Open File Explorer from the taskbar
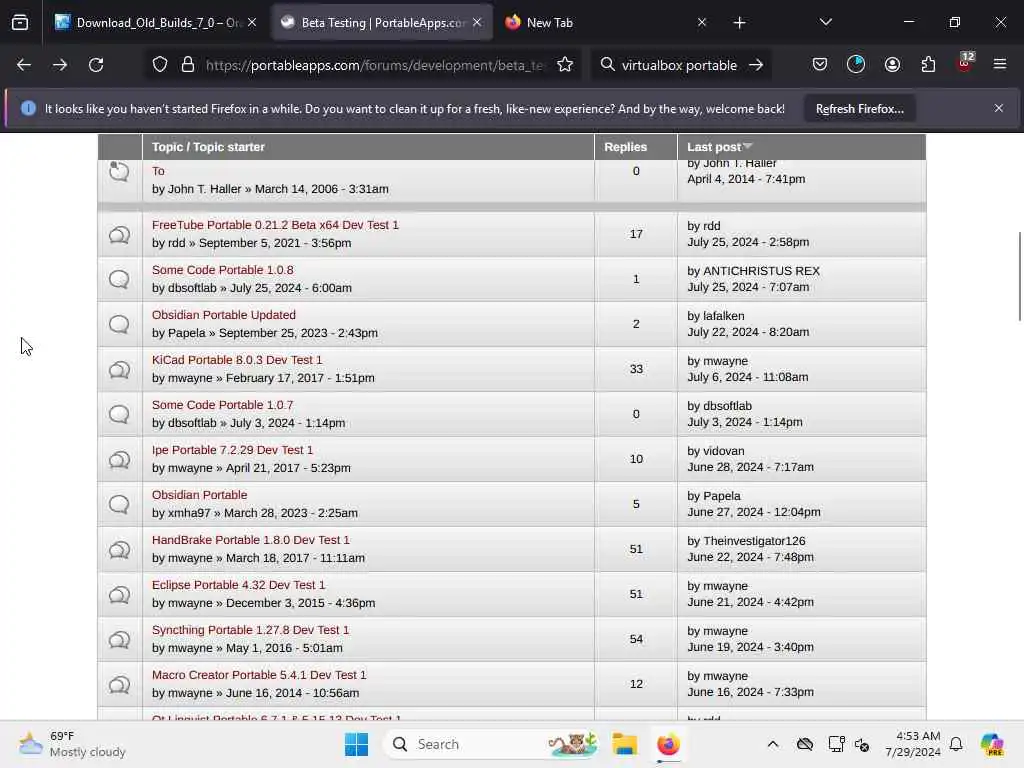Viewport: 1024px width, 768px height. [624, 744]
